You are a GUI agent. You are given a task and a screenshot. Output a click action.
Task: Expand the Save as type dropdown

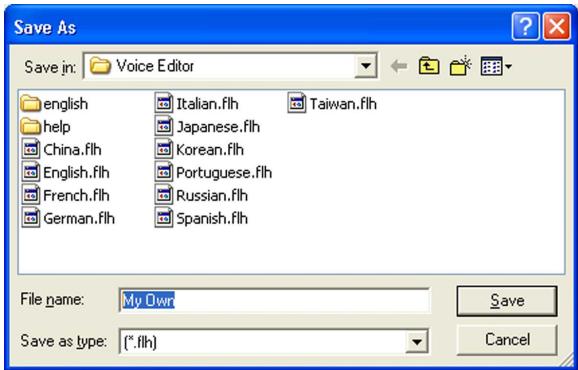(x=417, y=341)
